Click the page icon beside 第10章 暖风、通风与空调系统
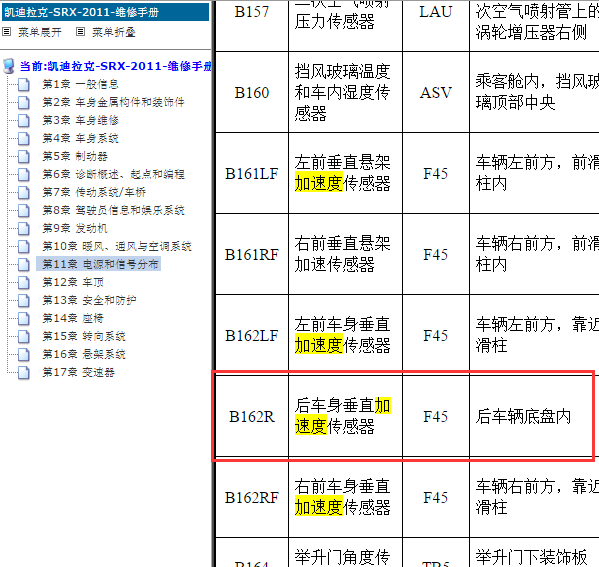Viewport: 599px width, 567px height. pyautogui.click(x=24, y=246)
